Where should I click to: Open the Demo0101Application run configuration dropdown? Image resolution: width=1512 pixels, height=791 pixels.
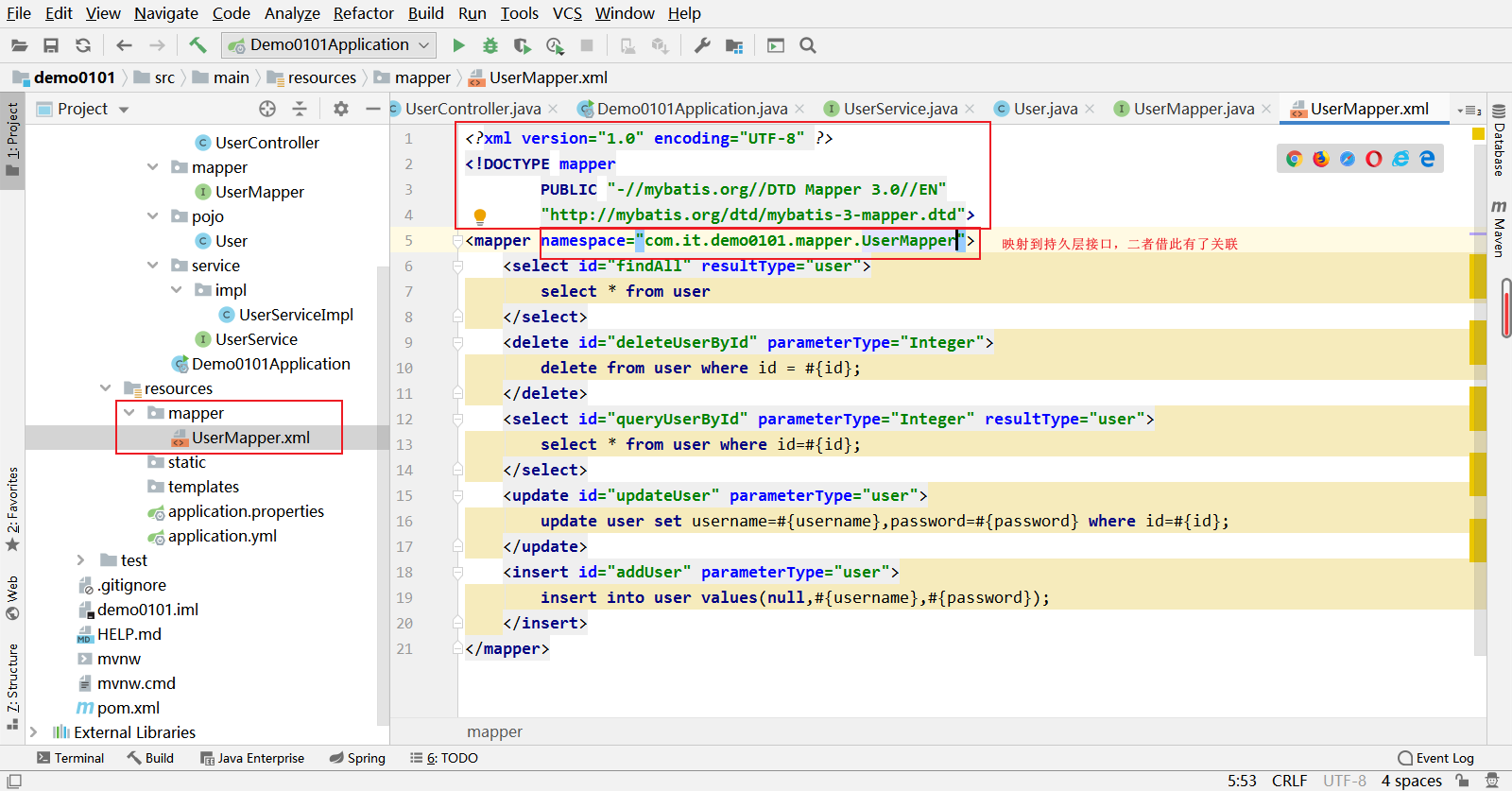[x=329, y=44]
